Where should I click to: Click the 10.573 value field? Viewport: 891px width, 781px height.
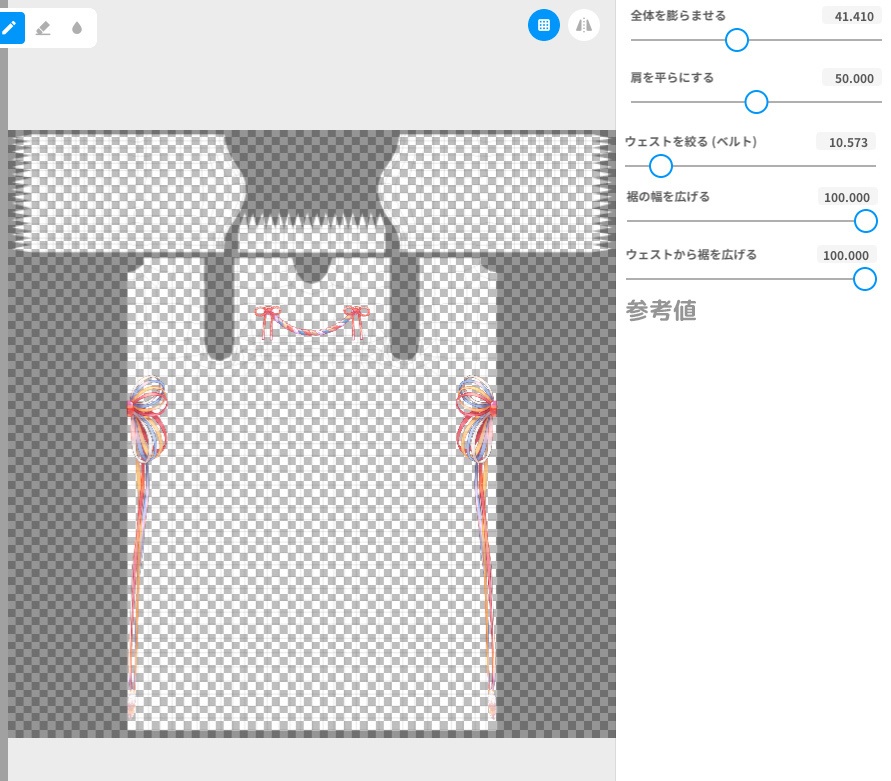[x=847, y=141]
